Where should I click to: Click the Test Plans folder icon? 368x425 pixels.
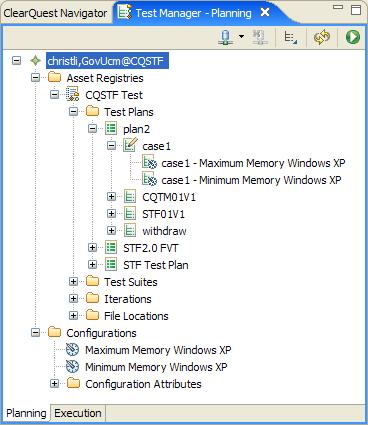[92, 111]
